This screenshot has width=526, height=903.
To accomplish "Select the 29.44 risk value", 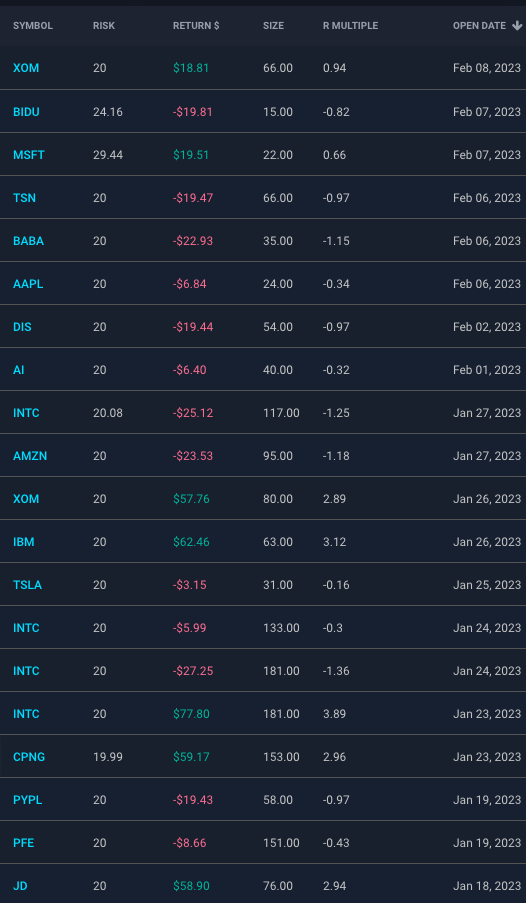I will pyautogui.click(x=108, y=155).
